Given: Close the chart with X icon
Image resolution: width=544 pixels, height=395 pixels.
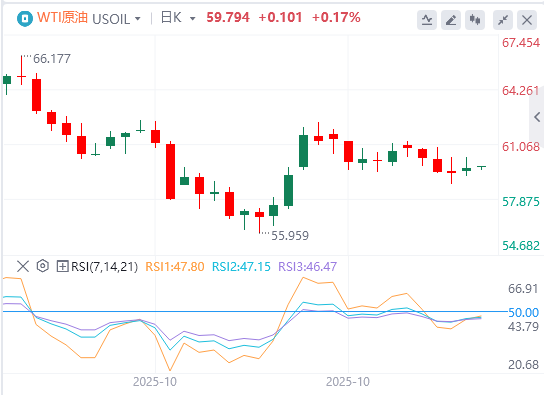Looking at the screenshot, I should click(x=527, y=20).
